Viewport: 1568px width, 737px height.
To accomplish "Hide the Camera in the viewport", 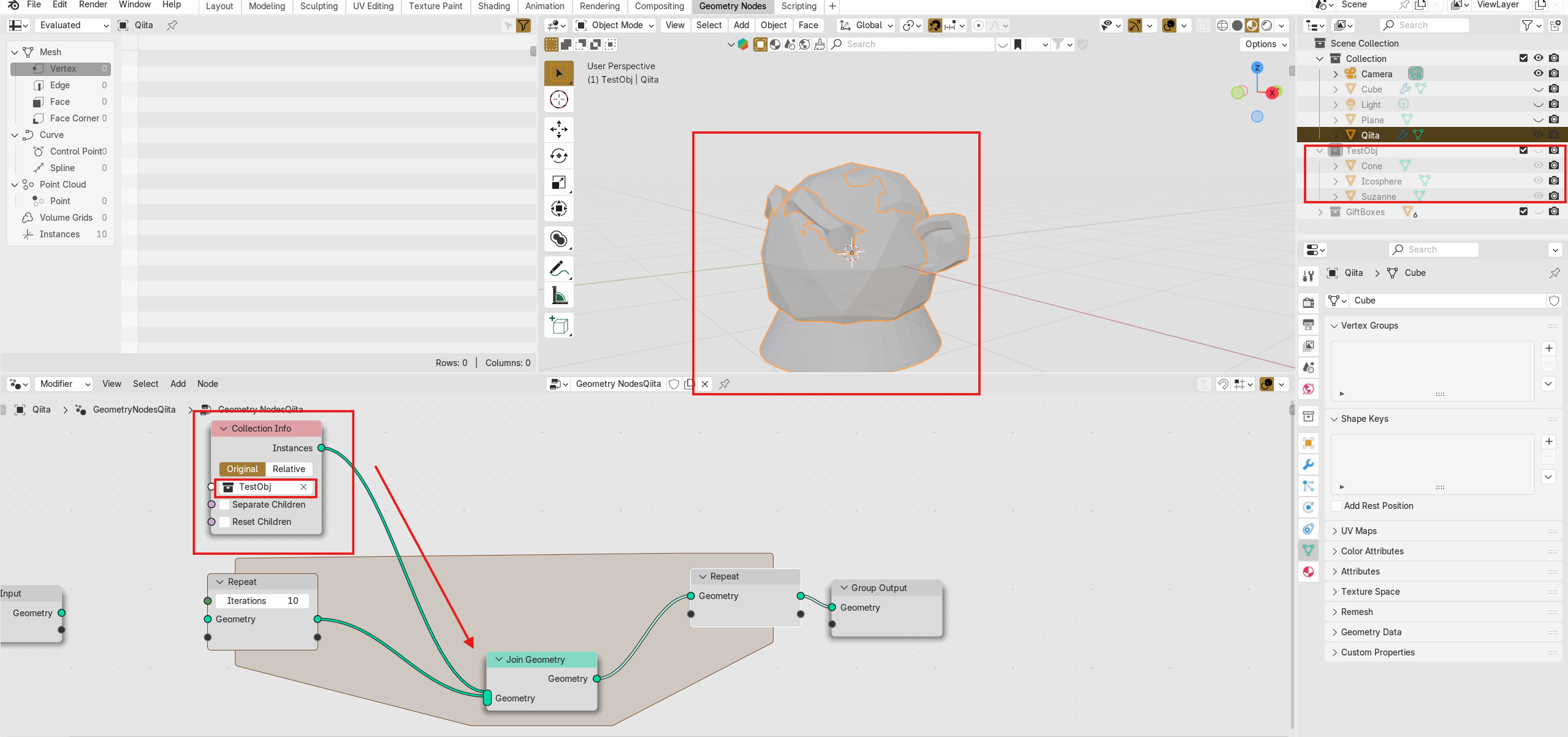I will coord(1538,74).
